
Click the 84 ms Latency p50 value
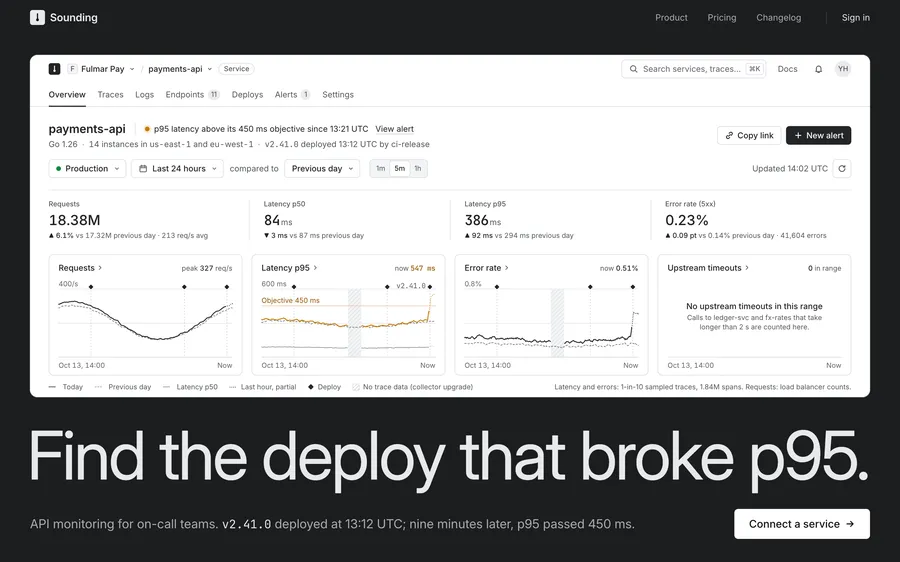pyautogui.click(x=278, y=220)
